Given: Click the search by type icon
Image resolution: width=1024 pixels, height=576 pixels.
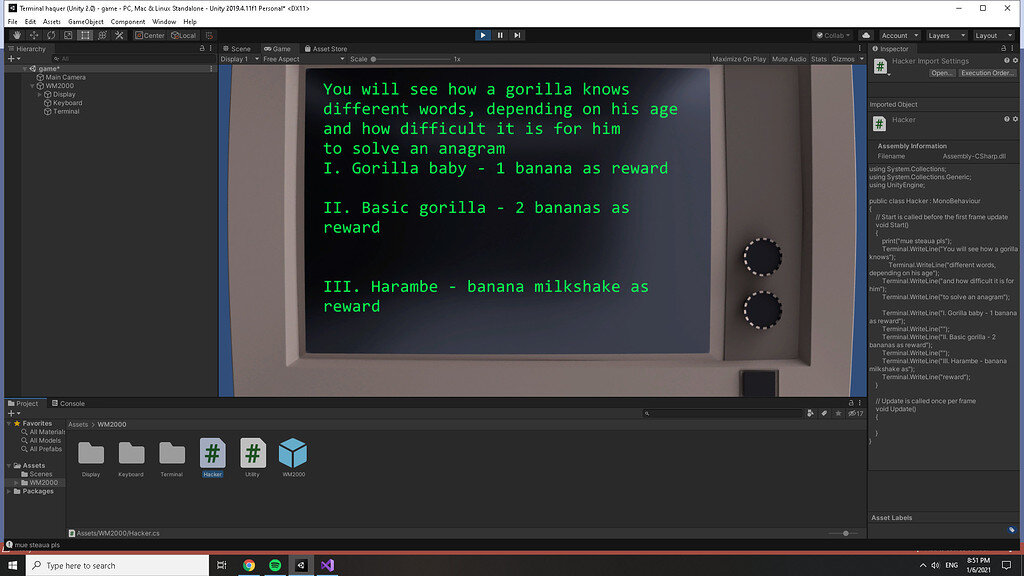Looking at the screenshot, I should pyautogui.click(x=810, y=413).
